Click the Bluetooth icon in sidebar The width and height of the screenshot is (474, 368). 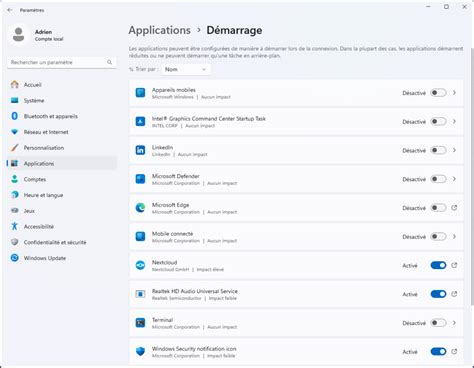(x=14, y=116)
